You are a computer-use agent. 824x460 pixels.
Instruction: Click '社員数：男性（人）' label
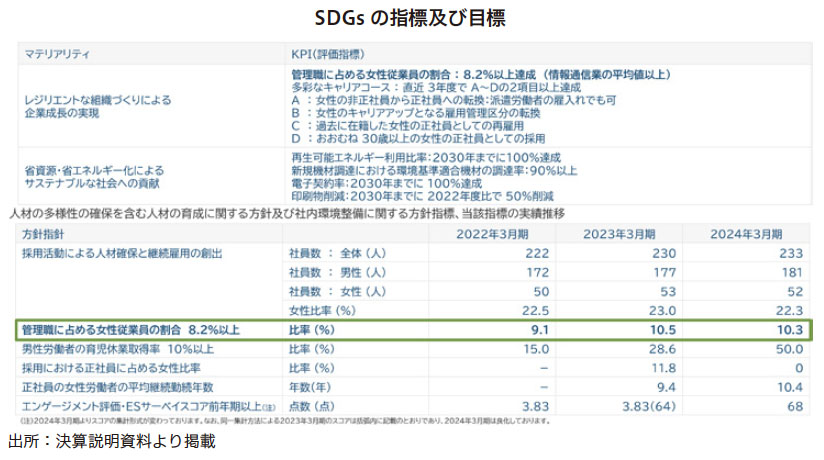pos(337,272)
